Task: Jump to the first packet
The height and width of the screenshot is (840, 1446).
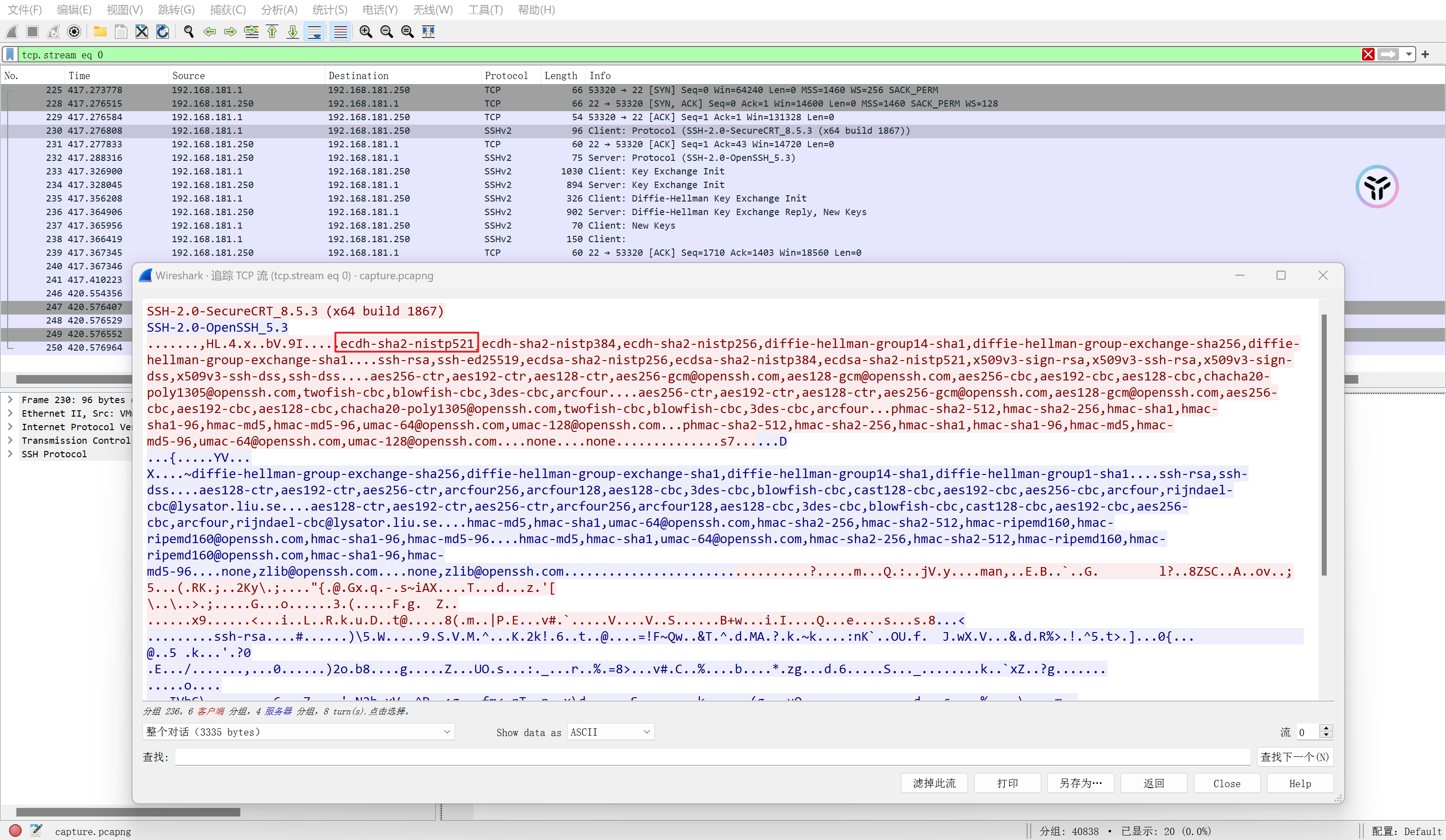Action: tap(272, 32)
